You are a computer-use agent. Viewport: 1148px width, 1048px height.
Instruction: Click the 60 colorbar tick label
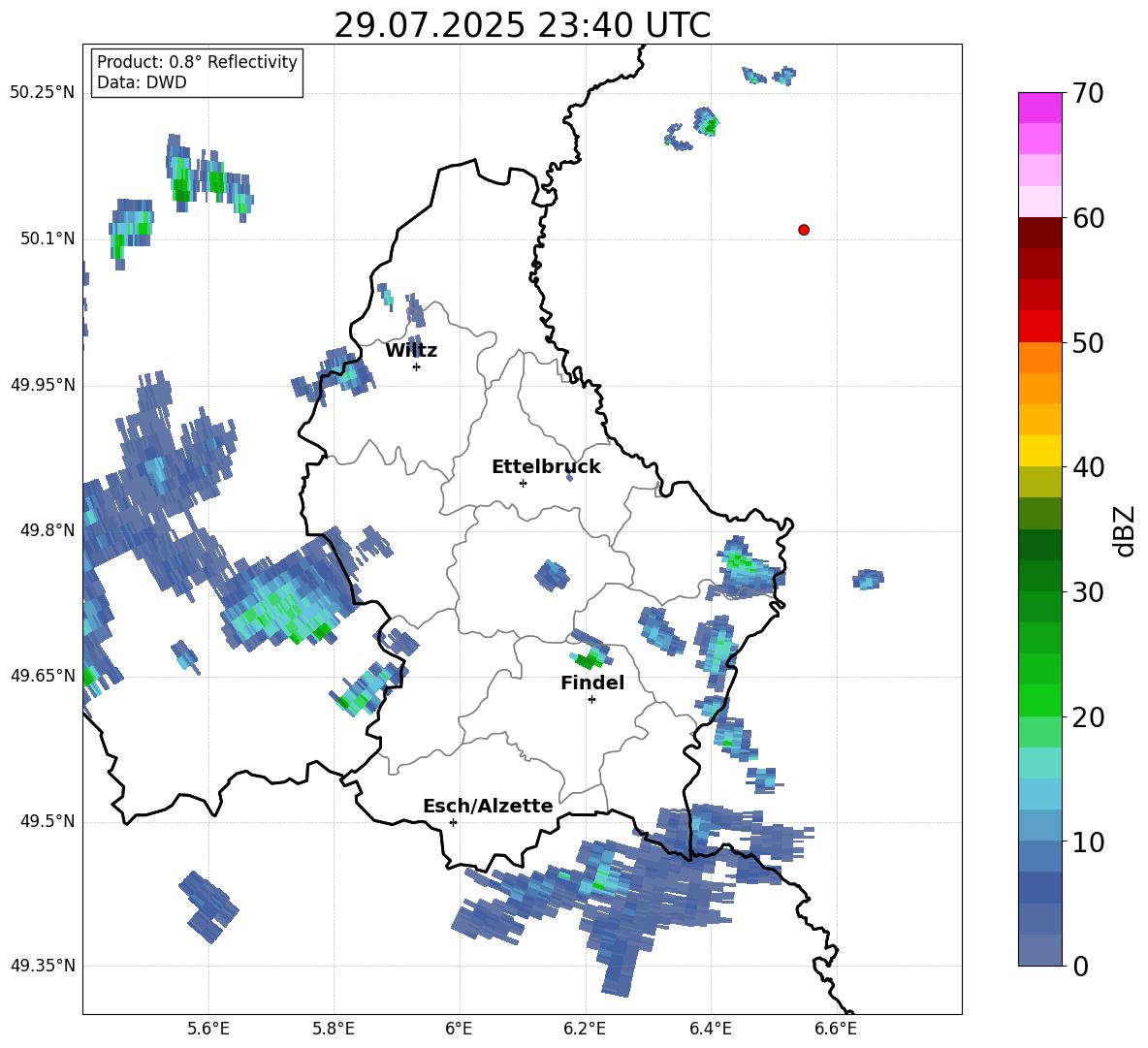coord(1088,218)
